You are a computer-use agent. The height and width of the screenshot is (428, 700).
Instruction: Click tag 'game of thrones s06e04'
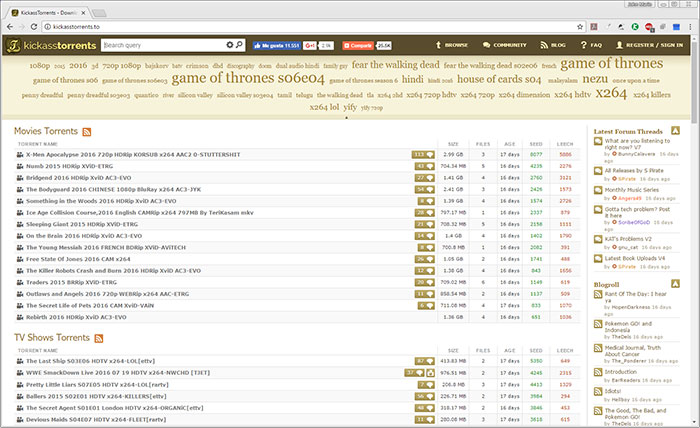(x=248, y=78)
